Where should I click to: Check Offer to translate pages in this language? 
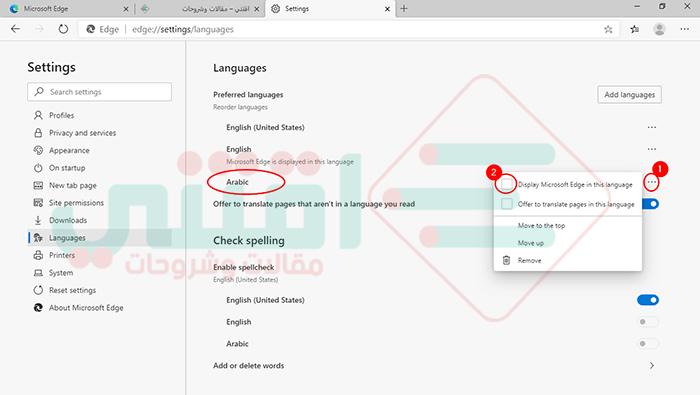tap(507, 204)
